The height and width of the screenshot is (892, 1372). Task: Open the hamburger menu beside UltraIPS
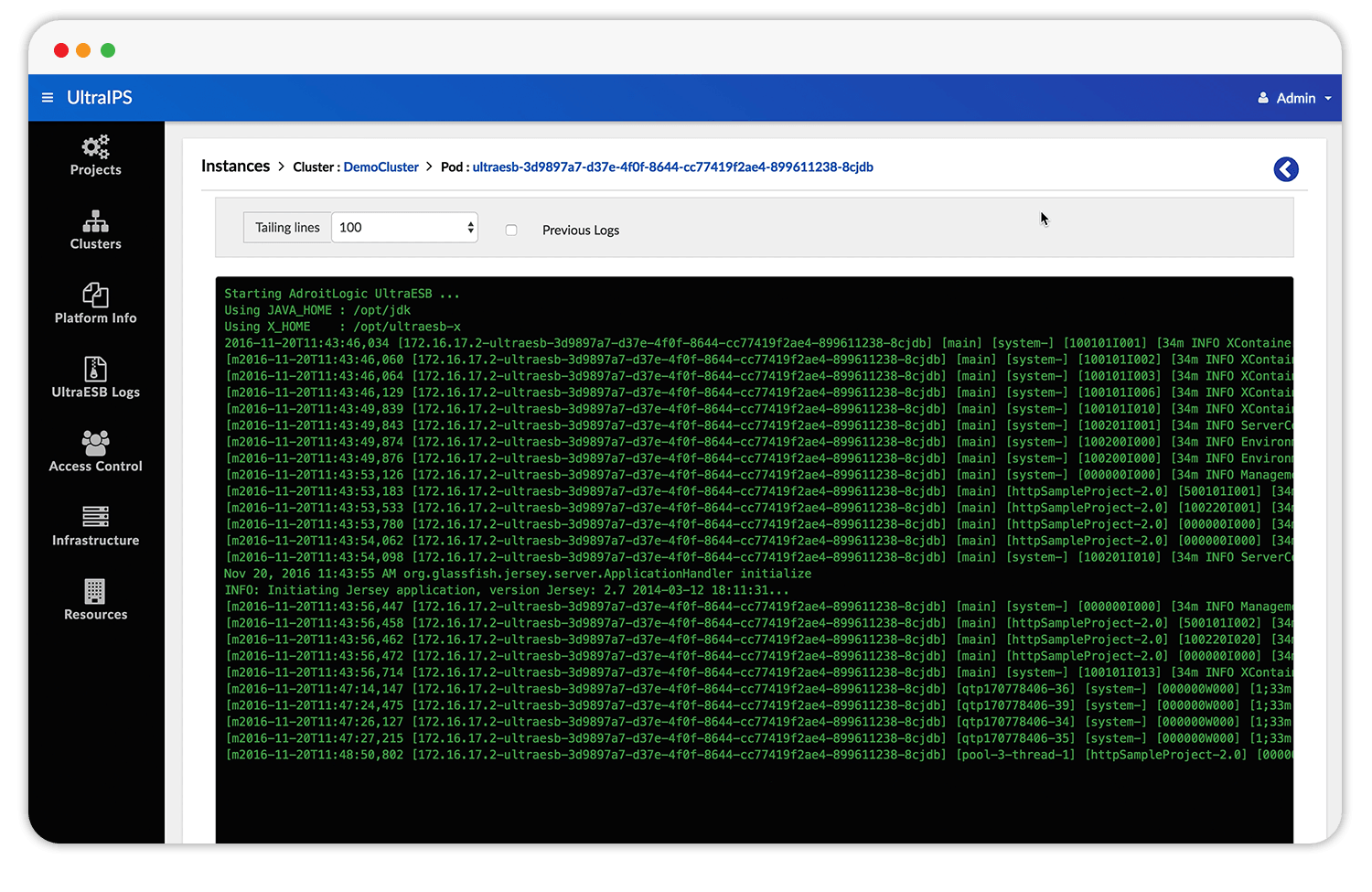point(48,98)
